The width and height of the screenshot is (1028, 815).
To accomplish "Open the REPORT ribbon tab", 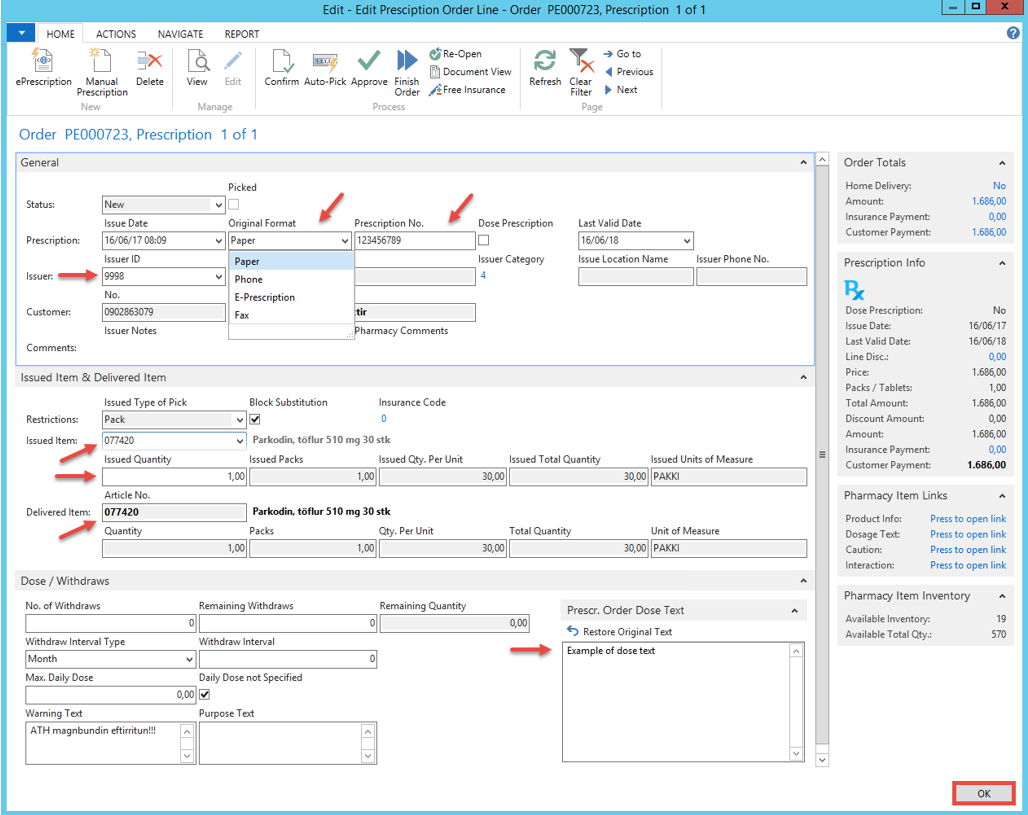I will coord(242,34).
